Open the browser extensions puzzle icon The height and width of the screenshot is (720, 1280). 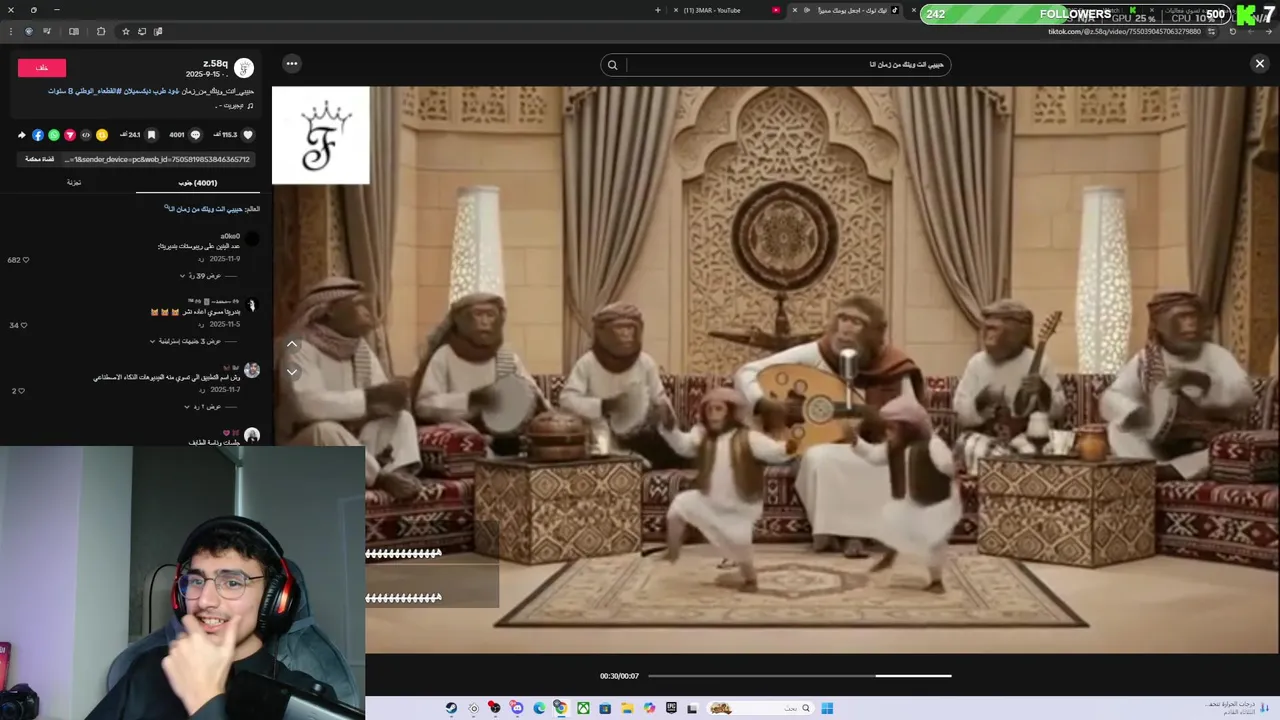[x=100, y=31]
